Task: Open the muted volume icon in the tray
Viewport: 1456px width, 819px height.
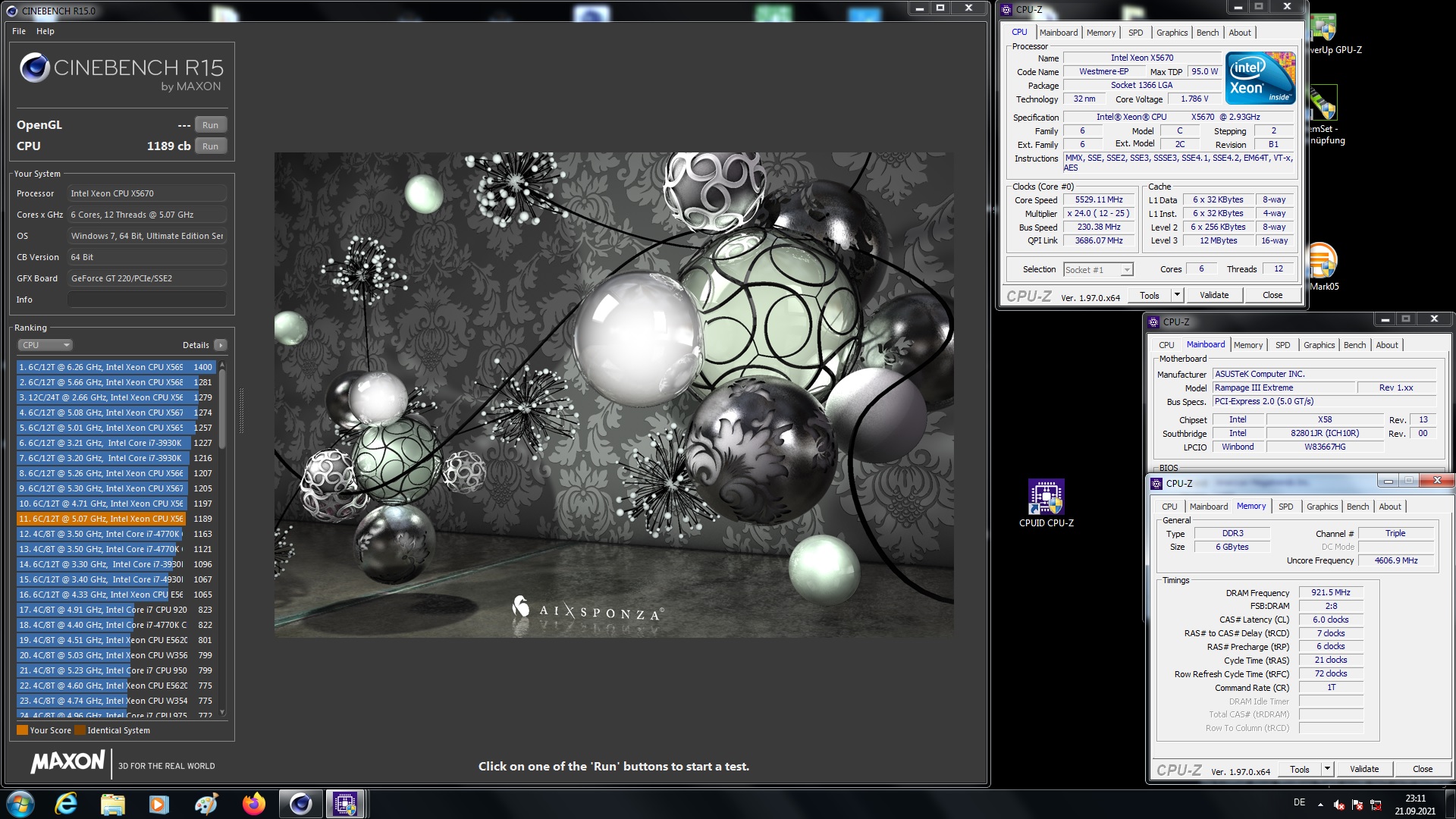Action: [x=1339, y=805]
